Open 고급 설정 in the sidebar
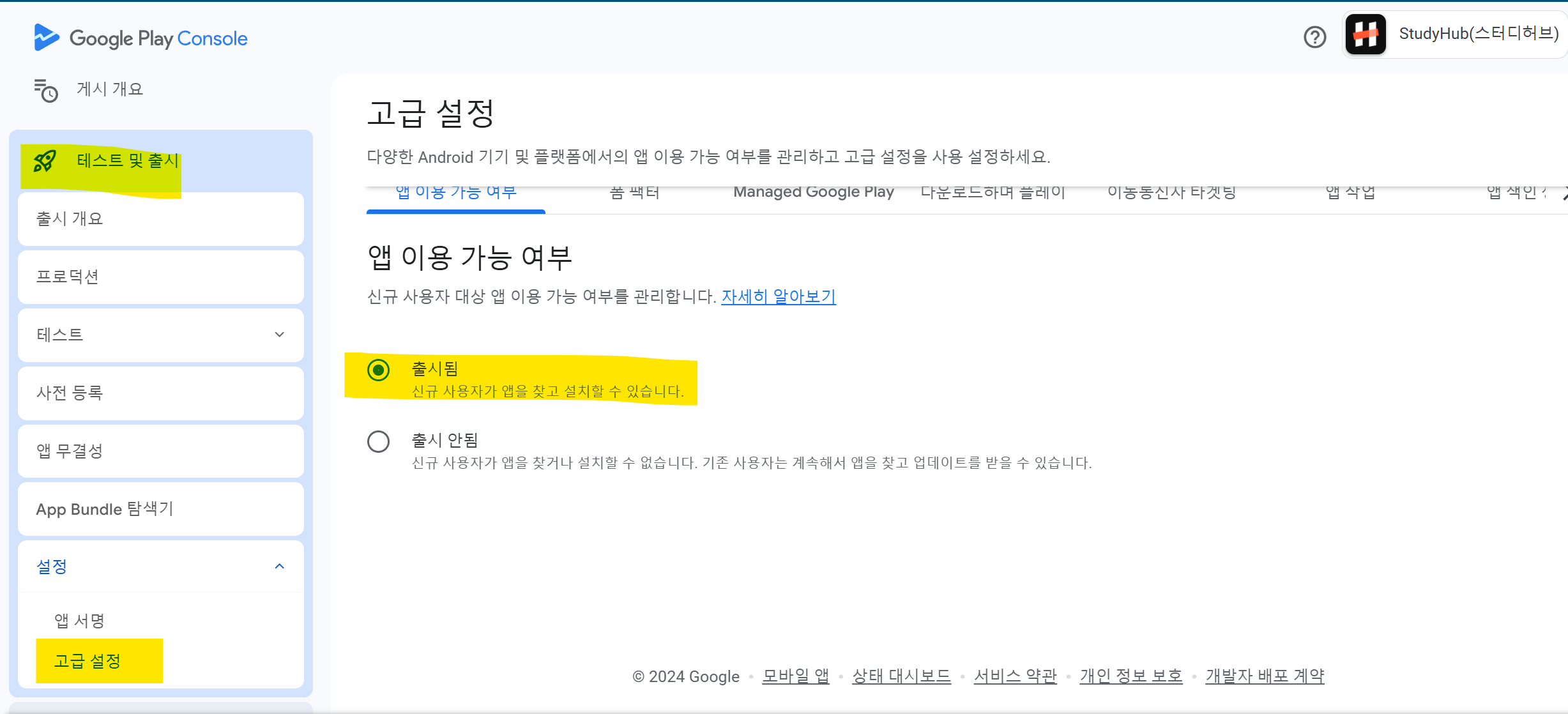This screenshot has height=714, width=1568. click(88, 661)
